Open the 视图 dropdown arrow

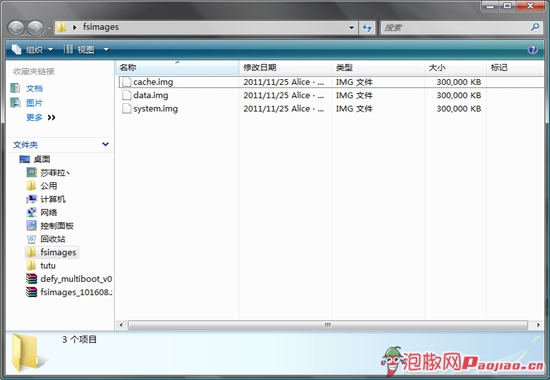(106, 49)
